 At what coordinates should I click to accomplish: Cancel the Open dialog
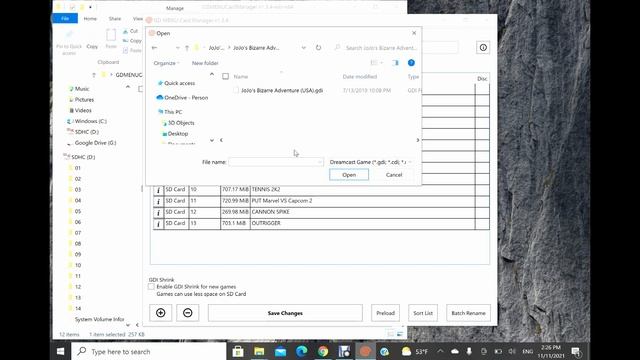[x=394, y=175]
